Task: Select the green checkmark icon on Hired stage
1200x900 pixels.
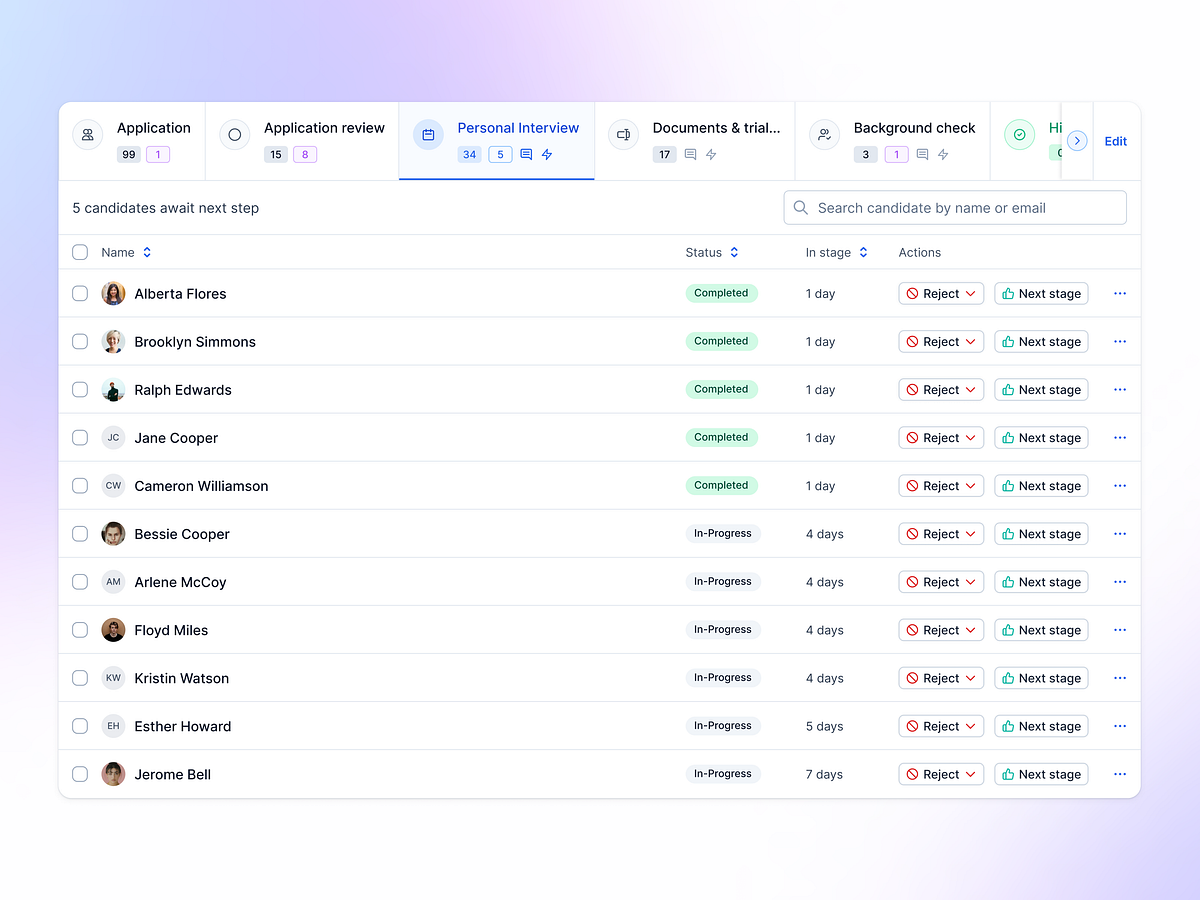Action: point(1019,133)
